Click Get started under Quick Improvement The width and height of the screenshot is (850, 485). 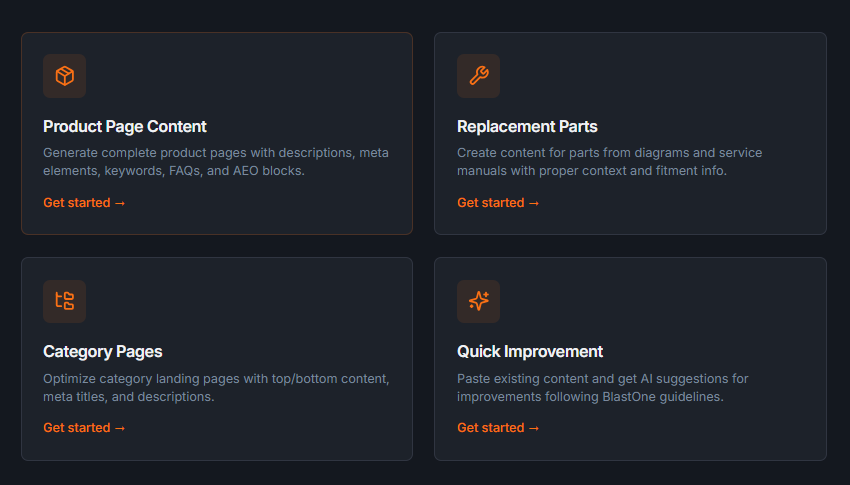[498, 428]
